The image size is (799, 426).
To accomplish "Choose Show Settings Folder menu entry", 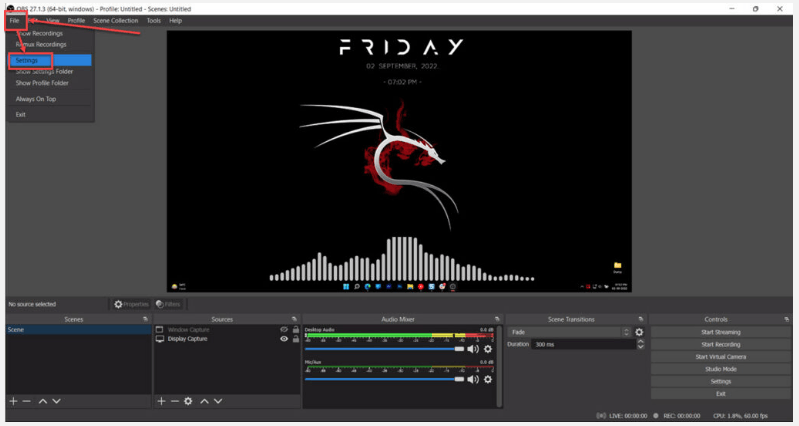I will (x=44, y=71).
